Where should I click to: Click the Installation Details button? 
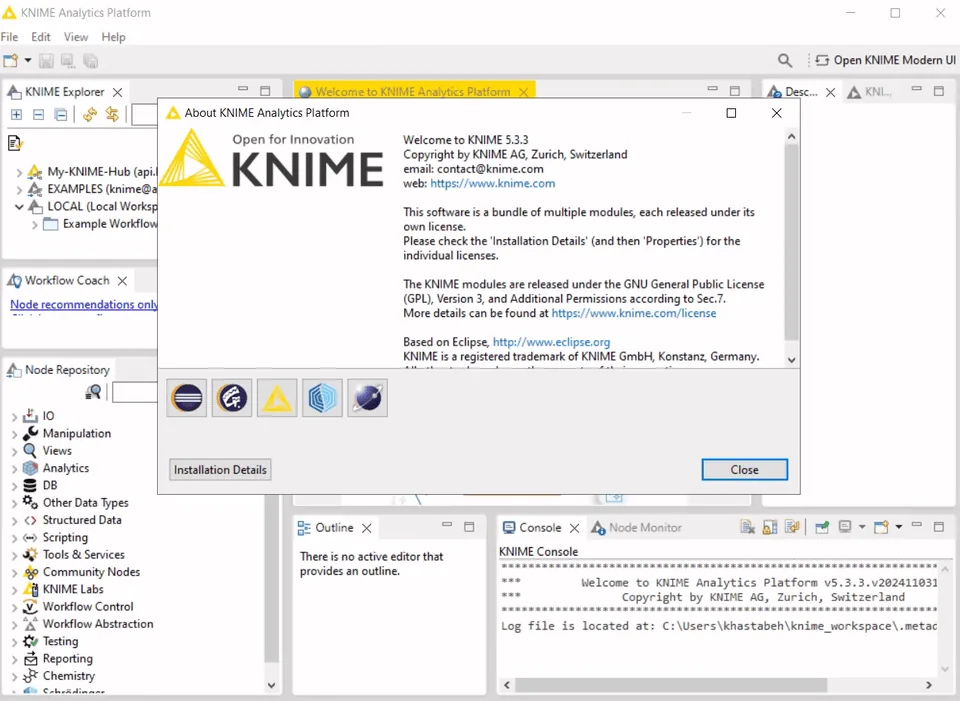point(220,470)
